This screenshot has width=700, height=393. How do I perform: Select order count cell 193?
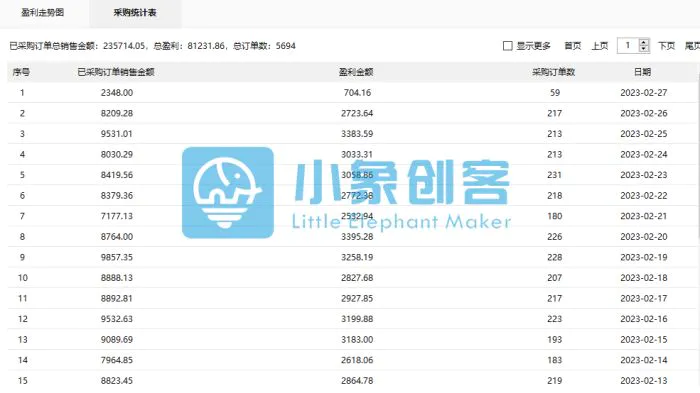click(x=554, y=339)
